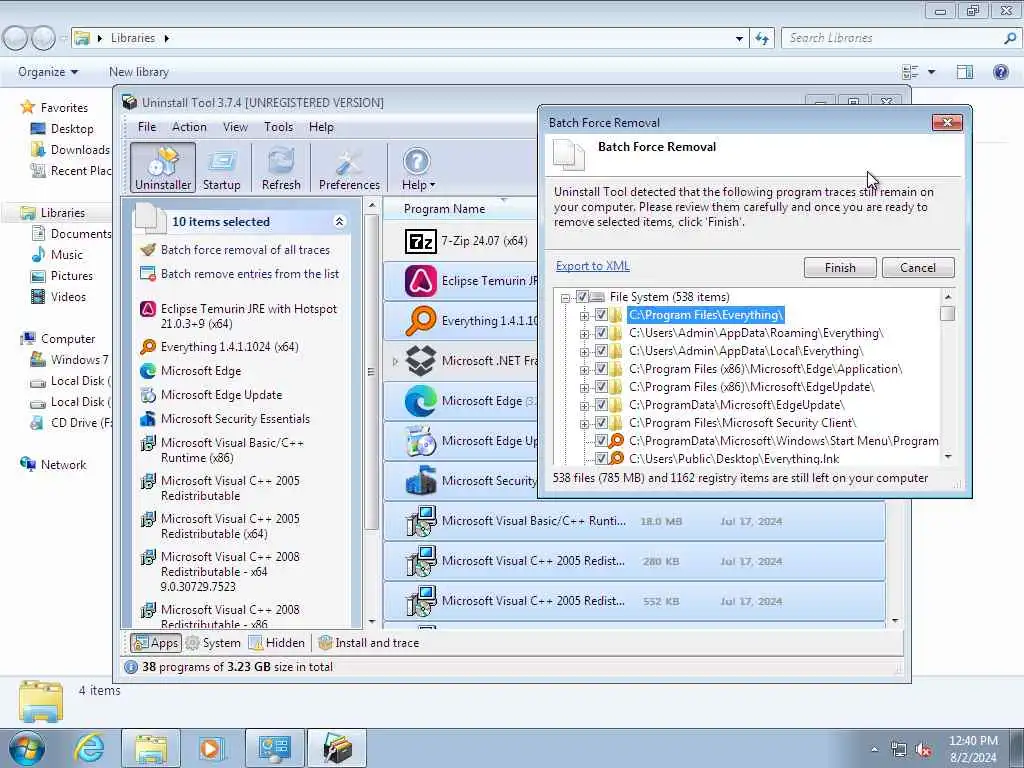Switch to the System tab

coord(214,643)
